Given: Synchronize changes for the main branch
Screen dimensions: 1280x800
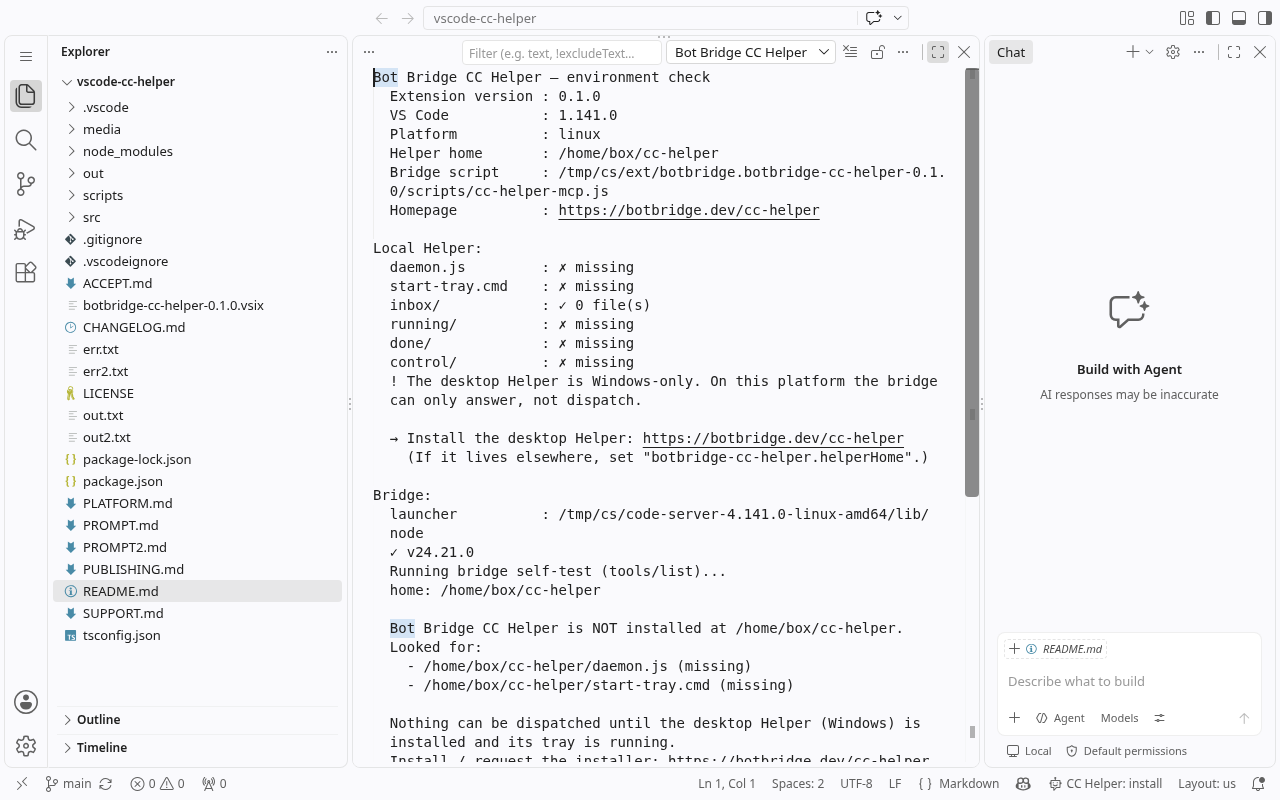Looking at the screenshot, I should point(105,784).
